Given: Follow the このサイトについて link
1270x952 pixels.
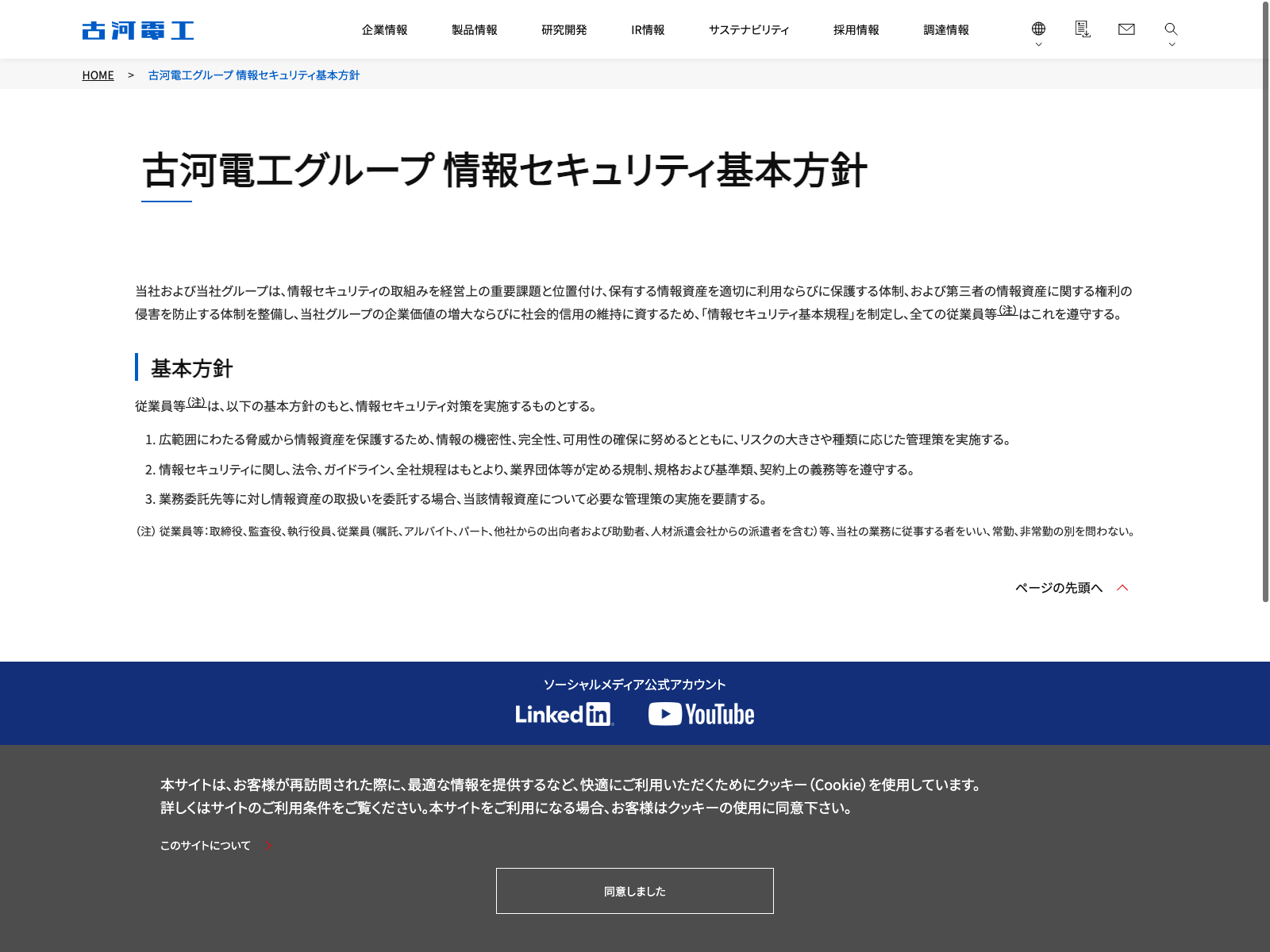Looking at the screenshot, I should click(206, 846).
